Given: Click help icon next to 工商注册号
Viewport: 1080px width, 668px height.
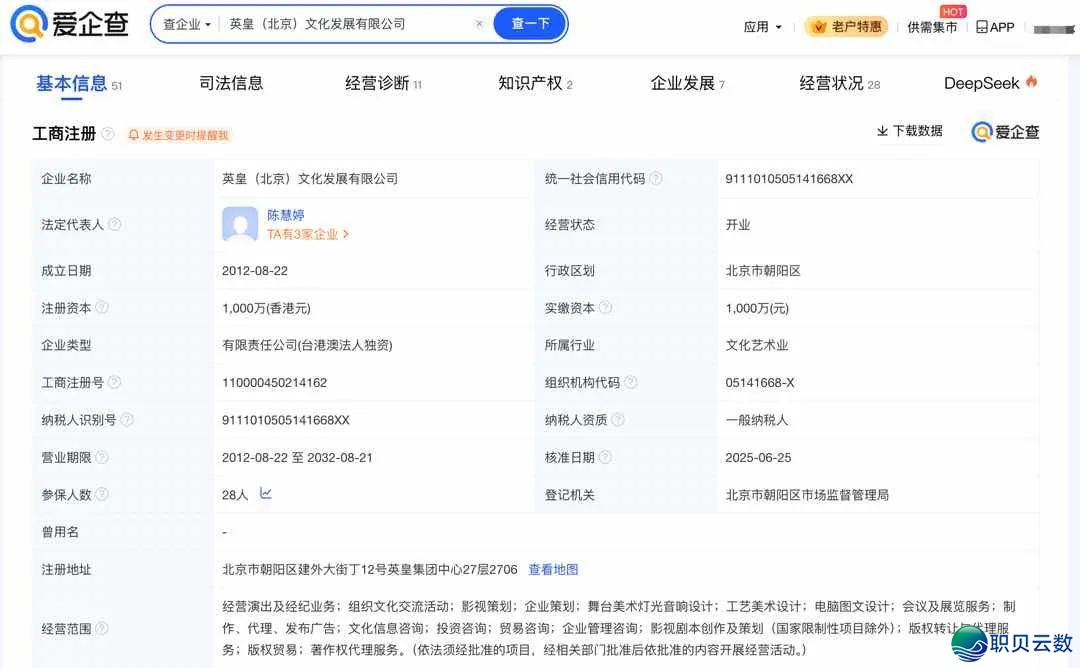Looking at the screenshot, I should click(114, 382).
